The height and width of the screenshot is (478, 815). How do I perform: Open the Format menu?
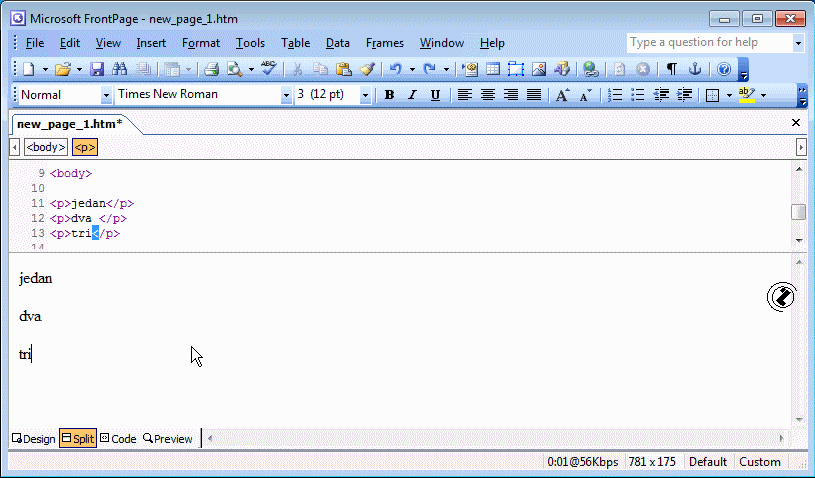pyautogui.click(x=201, y=43)
